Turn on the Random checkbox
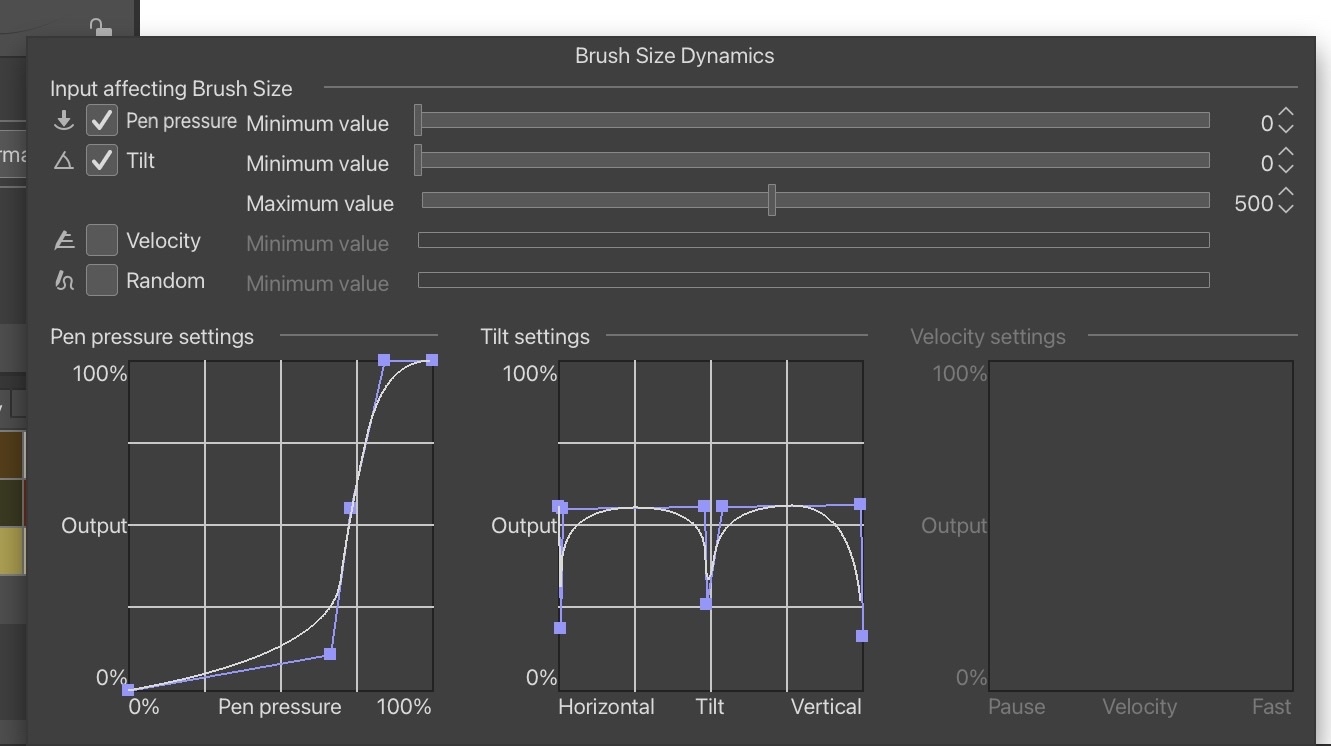Image resolution: width=1331 pixels, height=746 pixels. (102, 281)
